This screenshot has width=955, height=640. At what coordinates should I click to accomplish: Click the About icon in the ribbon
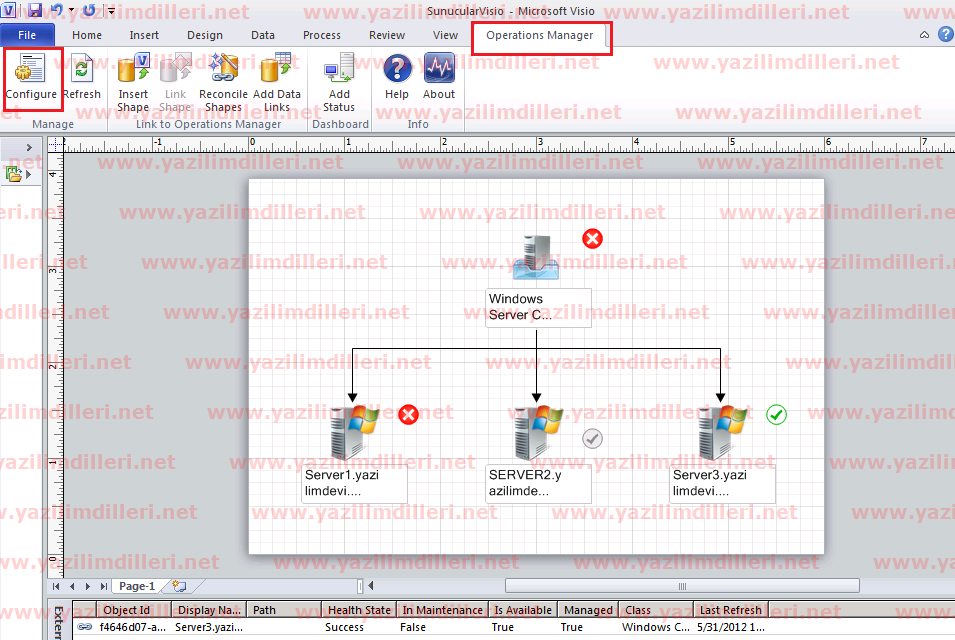439,77
